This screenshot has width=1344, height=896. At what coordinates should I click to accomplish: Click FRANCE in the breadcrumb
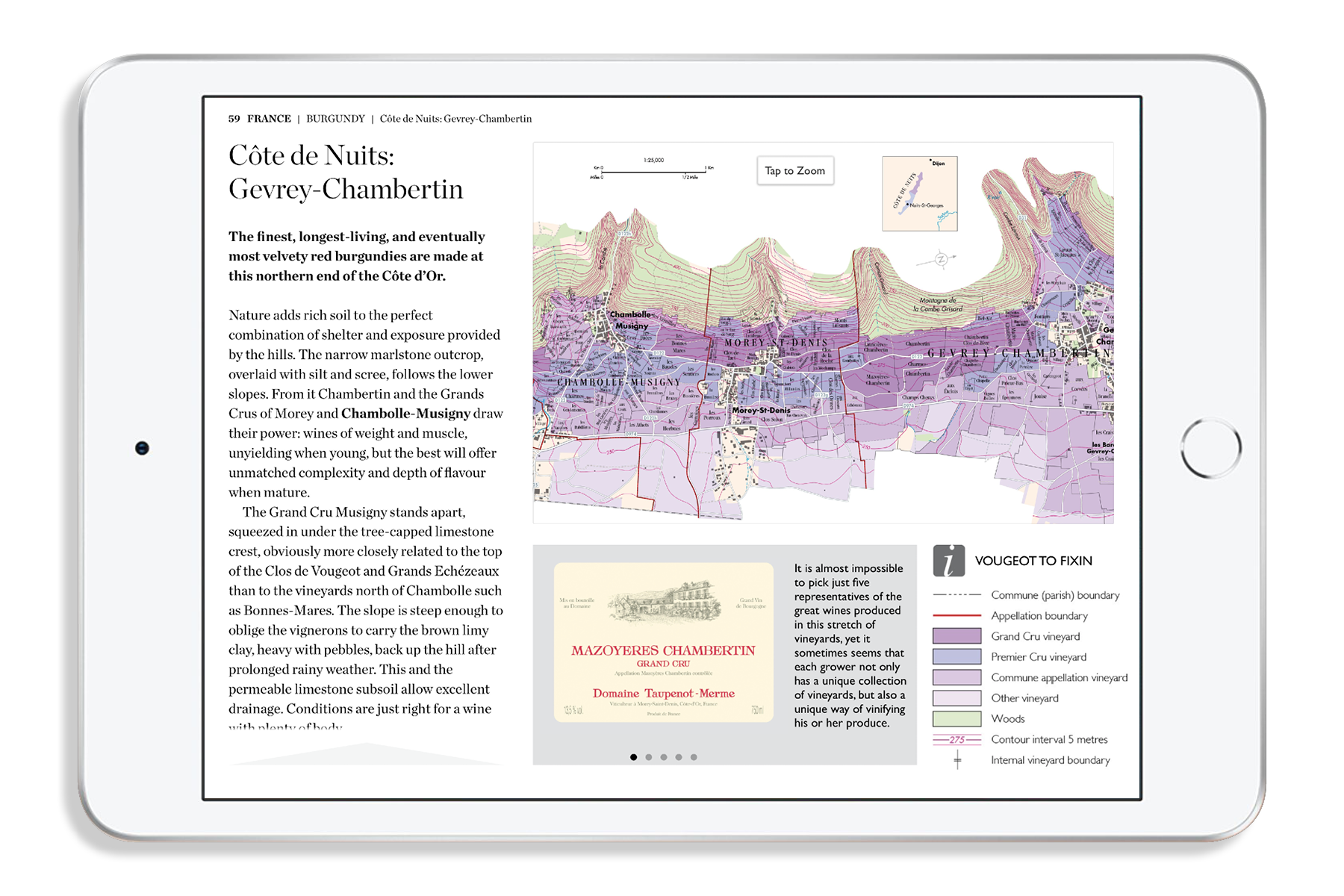click(269, 119)
